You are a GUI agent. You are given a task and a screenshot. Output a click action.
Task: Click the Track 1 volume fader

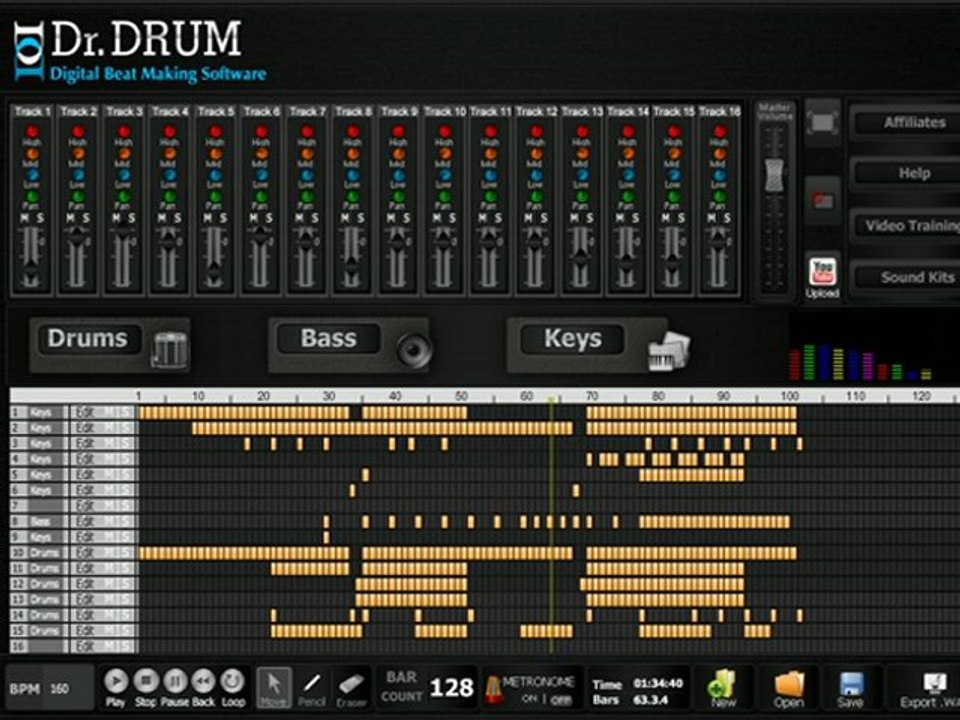32,272
